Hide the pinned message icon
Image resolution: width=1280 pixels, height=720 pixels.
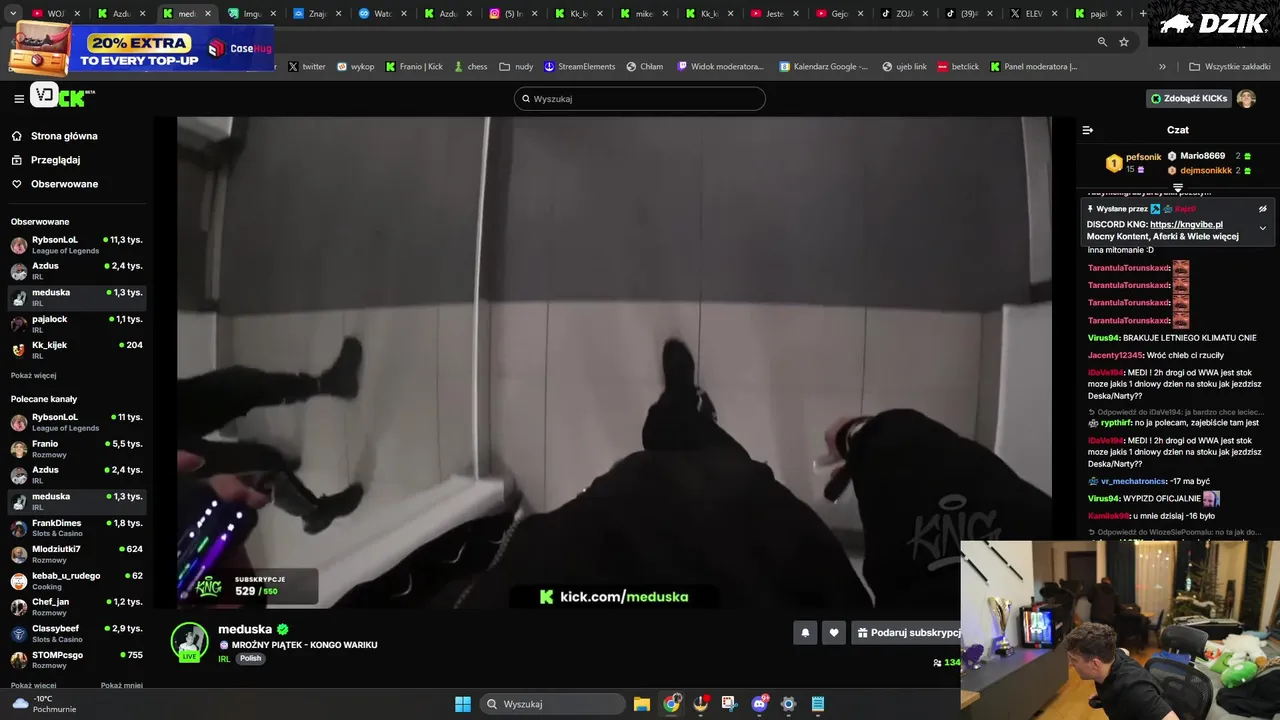pyautogui.click(x=1262, y=209)
